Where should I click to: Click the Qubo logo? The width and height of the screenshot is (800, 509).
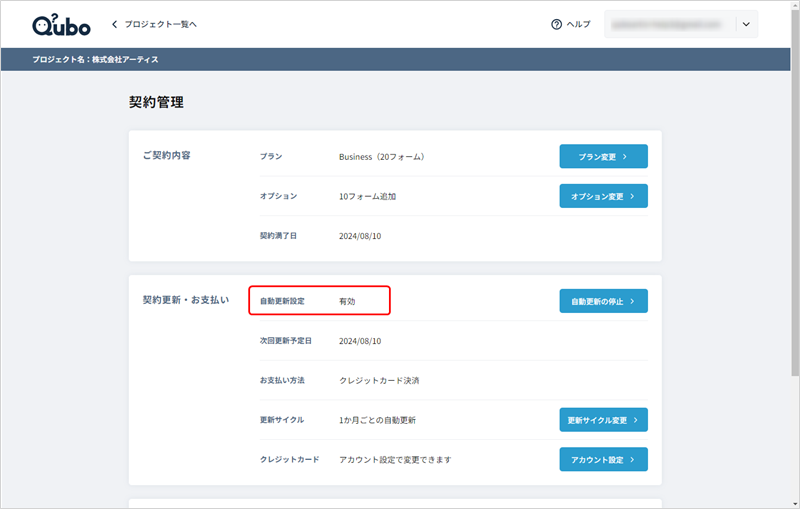click(62, 24)
